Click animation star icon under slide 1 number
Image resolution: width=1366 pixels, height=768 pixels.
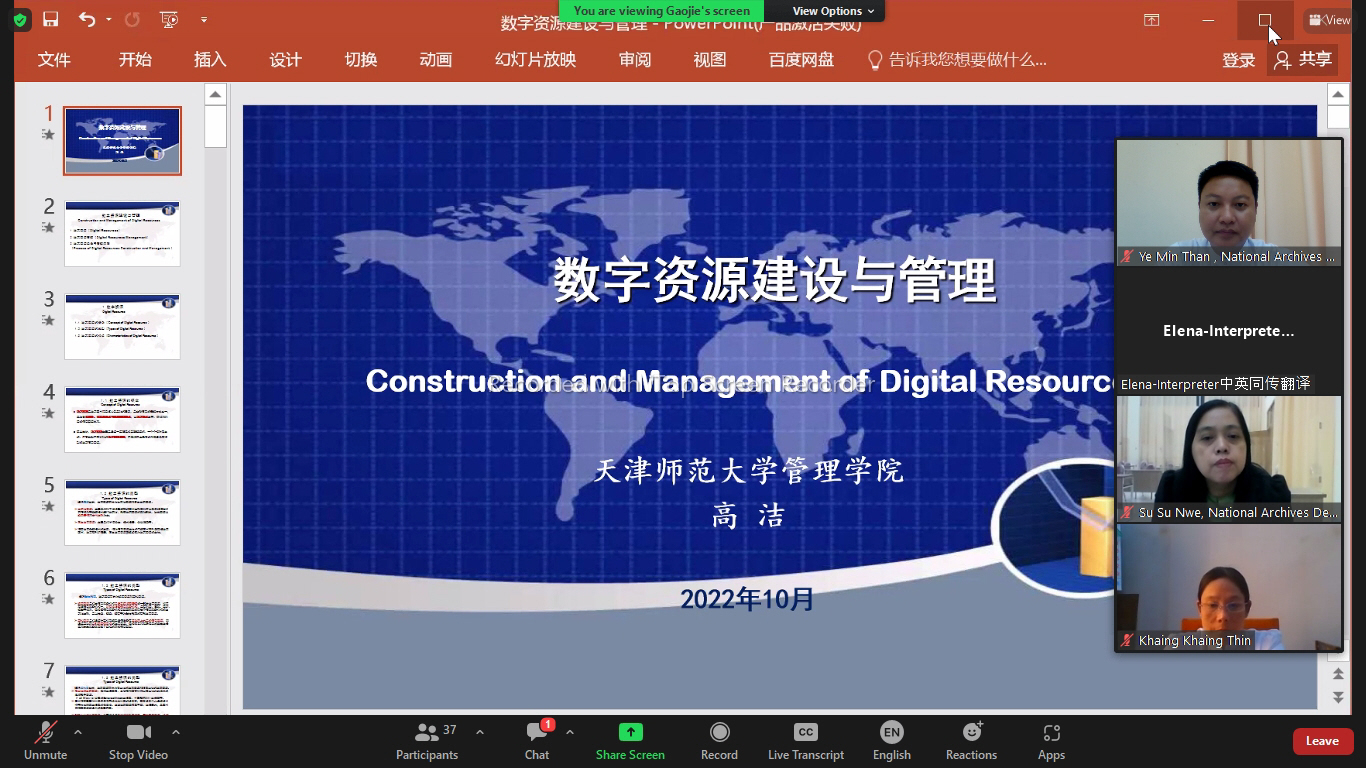48,134
